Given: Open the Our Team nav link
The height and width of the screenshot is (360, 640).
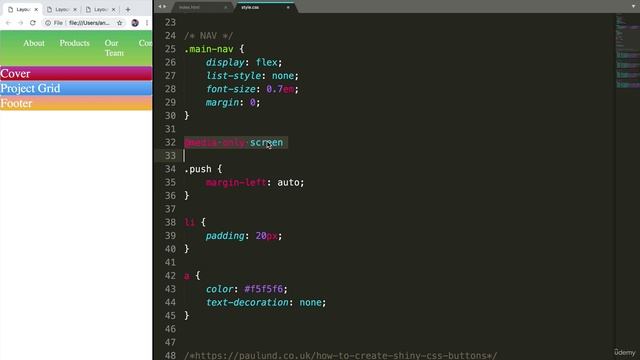Looking at the screenshot, I should 114,48.
